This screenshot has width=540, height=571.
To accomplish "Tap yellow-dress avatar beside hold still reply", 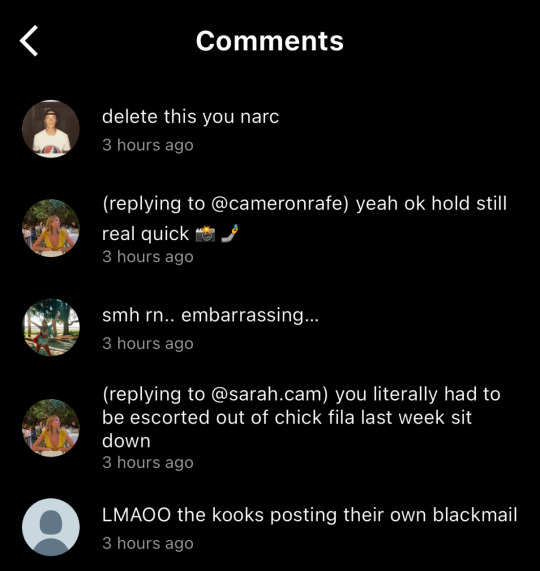I will [51, 228].
